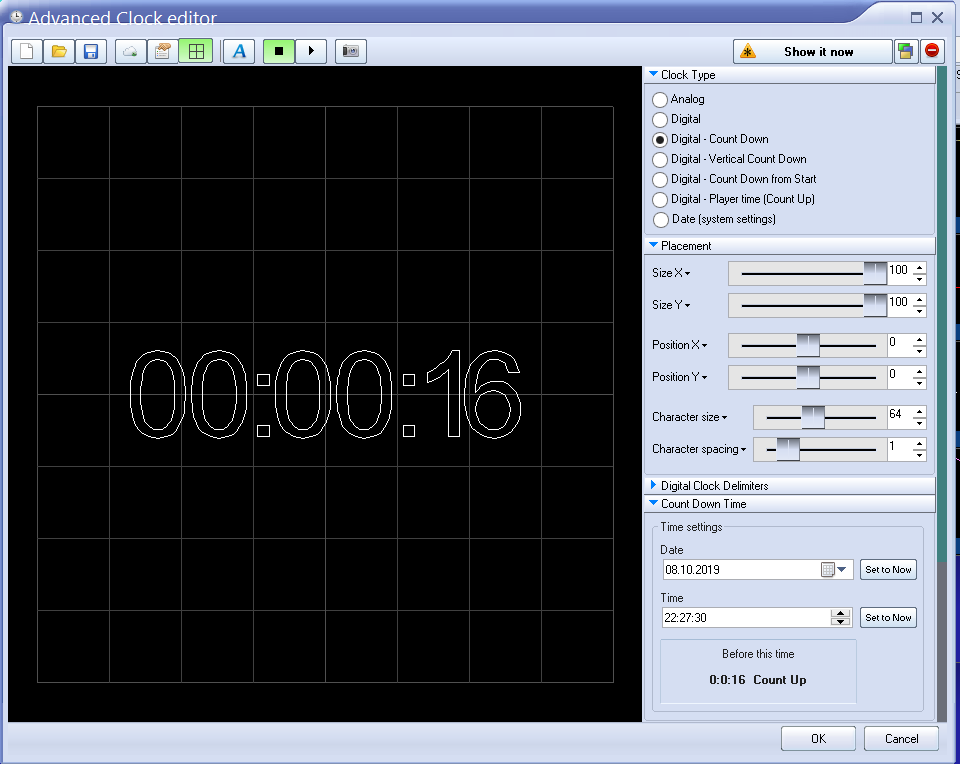Click Set to Now beside the Time field
The image size is (960, 764).
[888, 618]
